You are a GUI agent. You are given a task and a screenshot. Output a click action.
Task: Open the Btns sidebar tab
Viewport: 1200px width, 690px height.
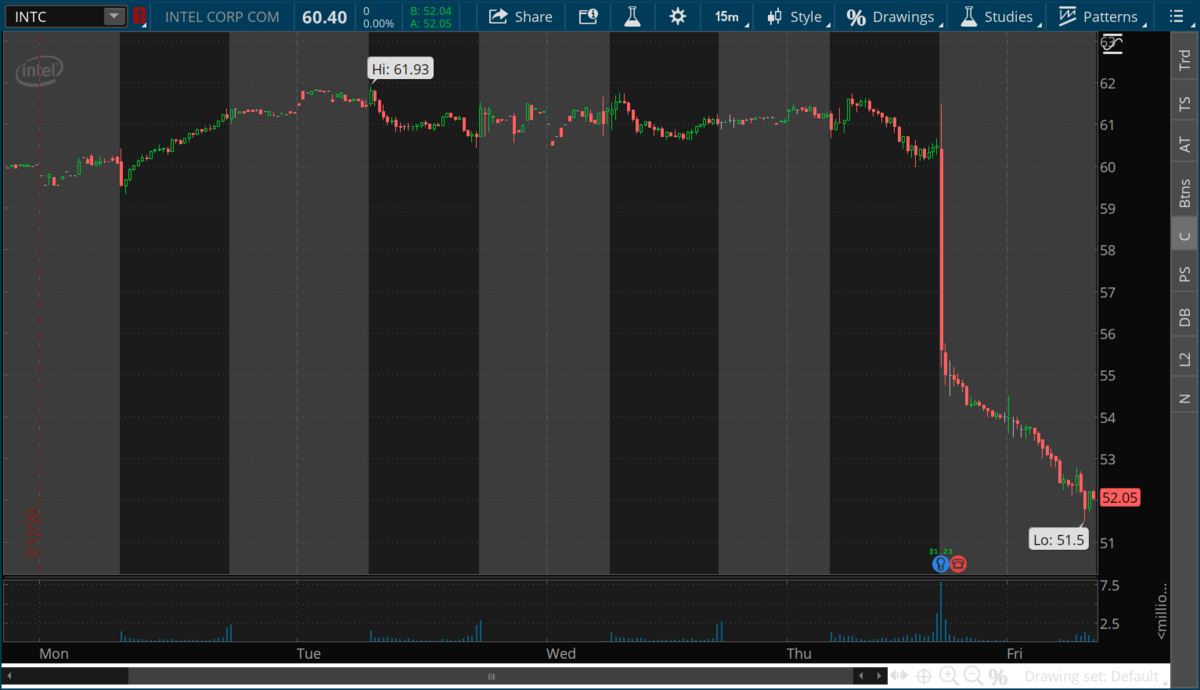click(x=1185, y=191)
